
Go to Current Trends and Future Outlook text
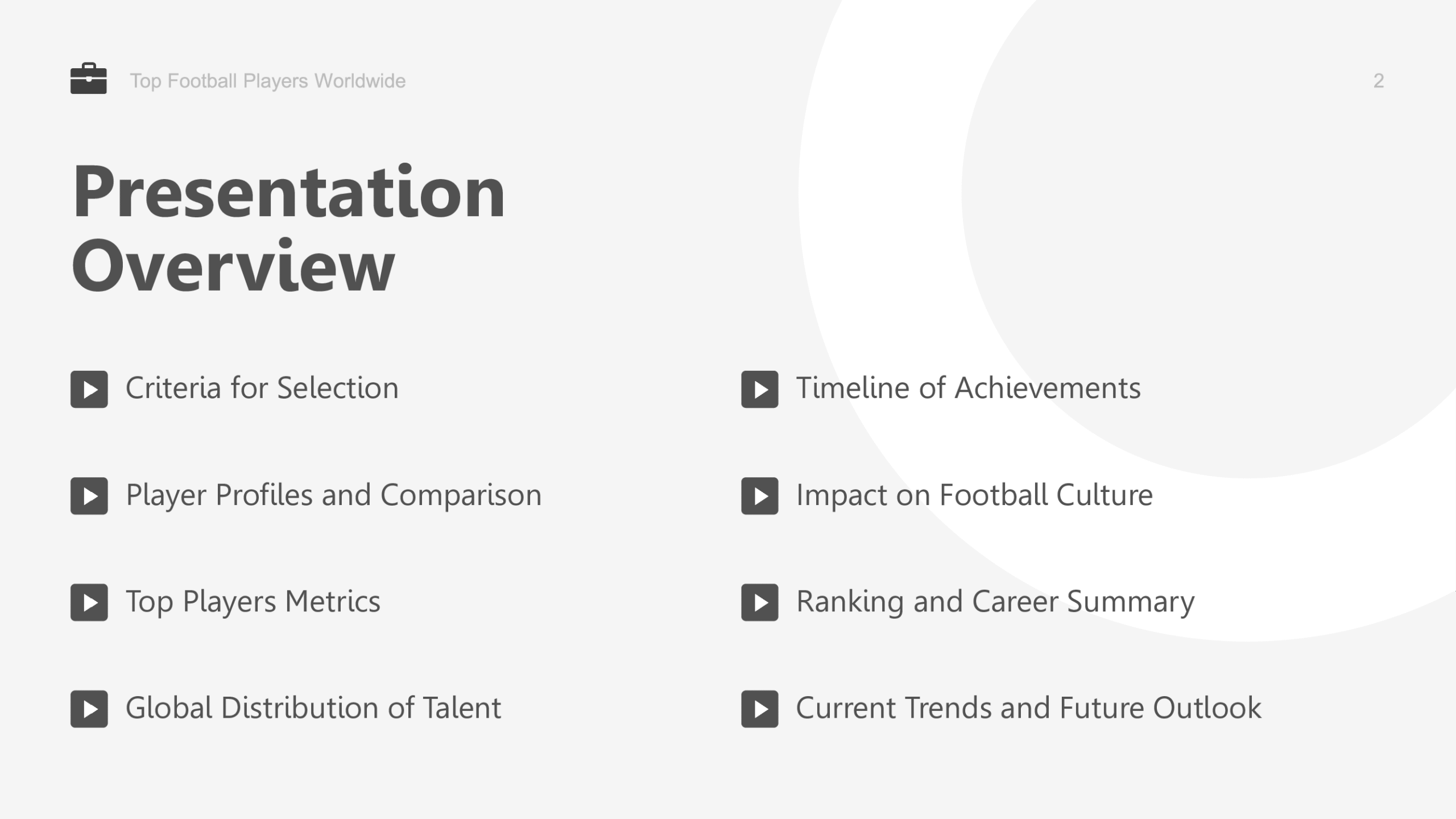(x=1028, y=708)
